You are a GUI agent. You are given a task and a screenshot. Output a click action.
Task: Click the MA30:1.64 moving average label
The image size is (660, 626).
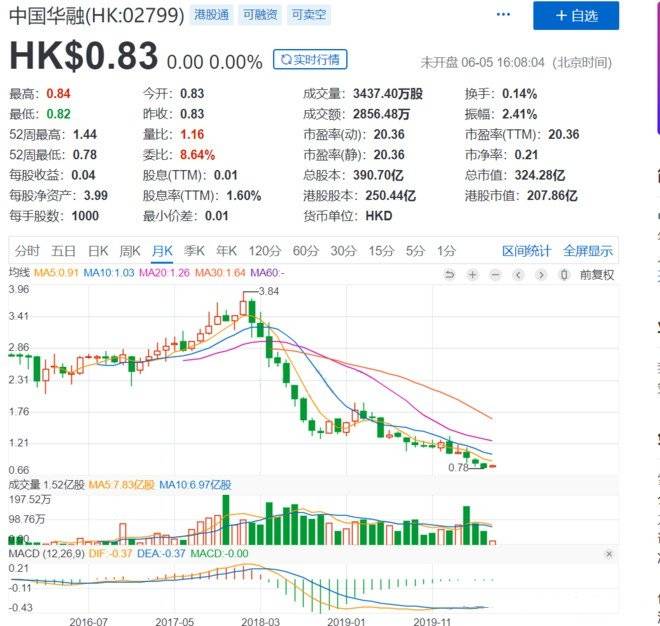[x=220, y=273]
